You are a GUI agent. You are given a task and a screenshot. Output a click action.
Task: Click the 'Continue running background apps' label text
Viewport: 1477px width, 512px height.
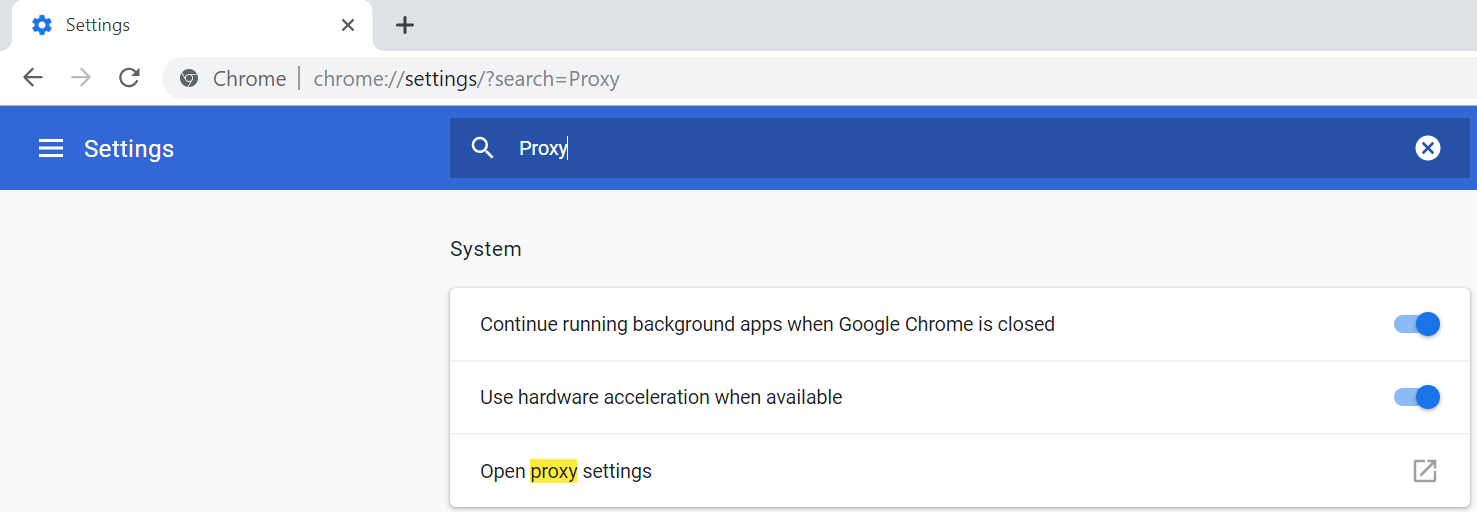pyautogui.click(x=767, y=324)
